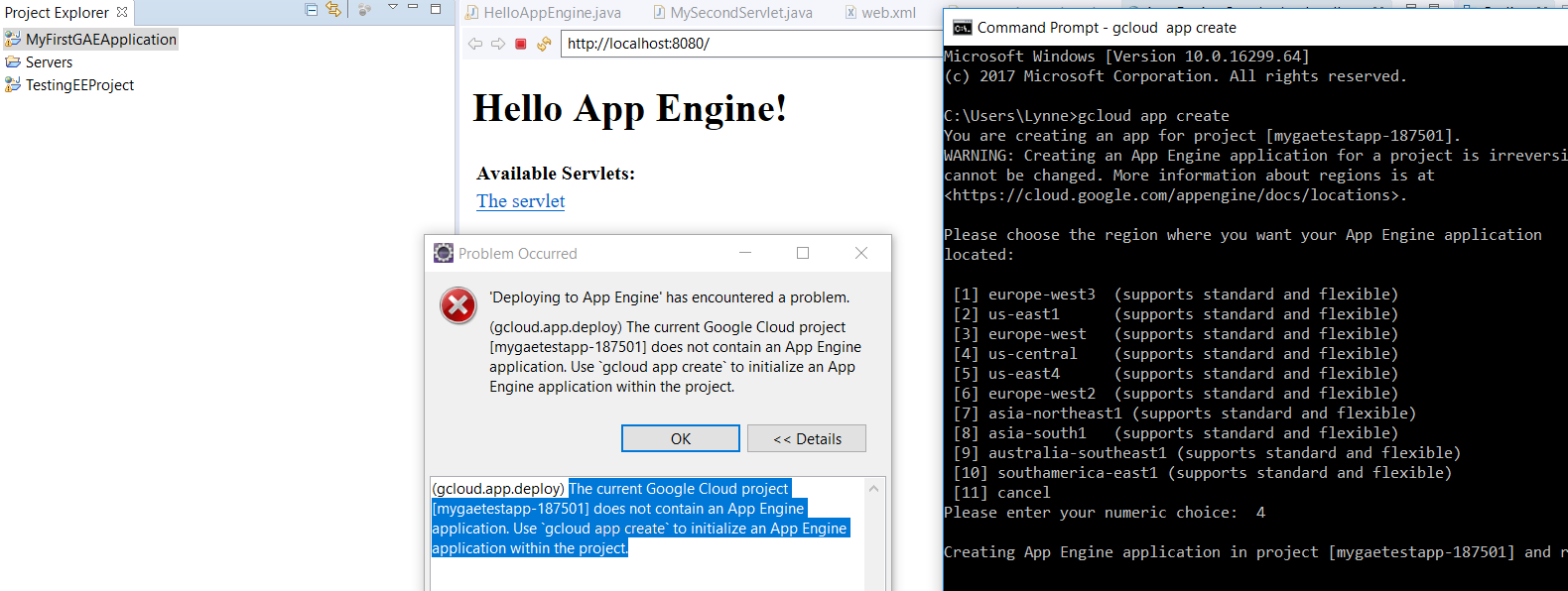1568x591 pixels.
Task: Click the browser Forward arrow icon
Action: (498, 44)
